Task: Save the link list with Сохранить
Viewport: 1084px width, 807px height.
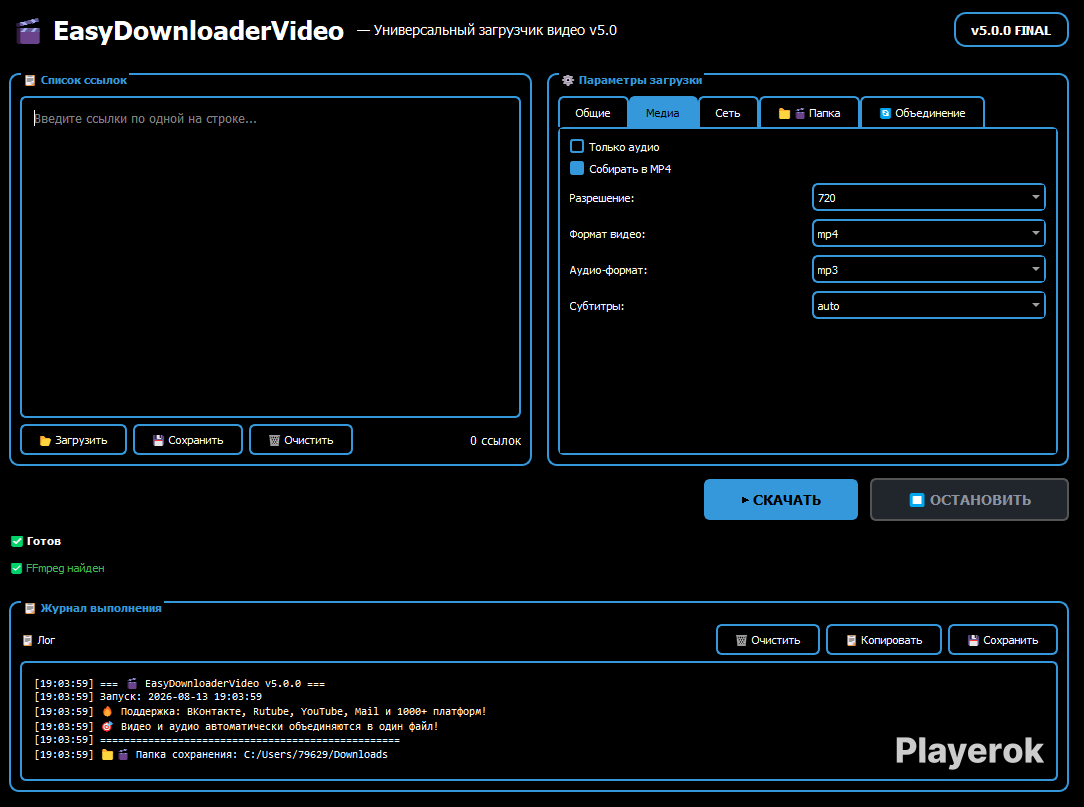Action: click(x=188, y=440)
